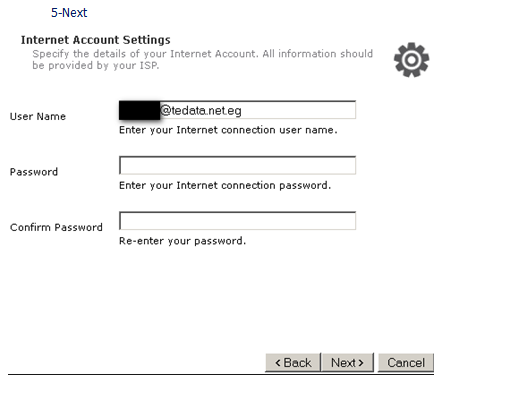
Task: Proceed with the Next button
Action: (x=347, y=362)
